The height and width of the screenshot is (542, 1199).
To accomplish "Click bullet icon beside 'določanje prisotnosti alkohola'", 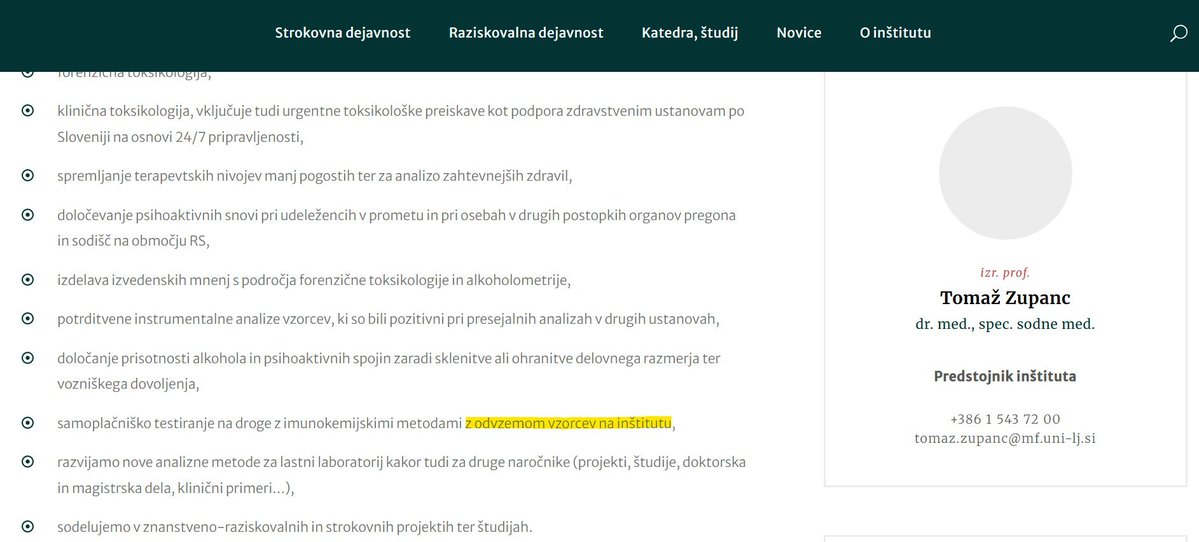I will coord(28,358).
